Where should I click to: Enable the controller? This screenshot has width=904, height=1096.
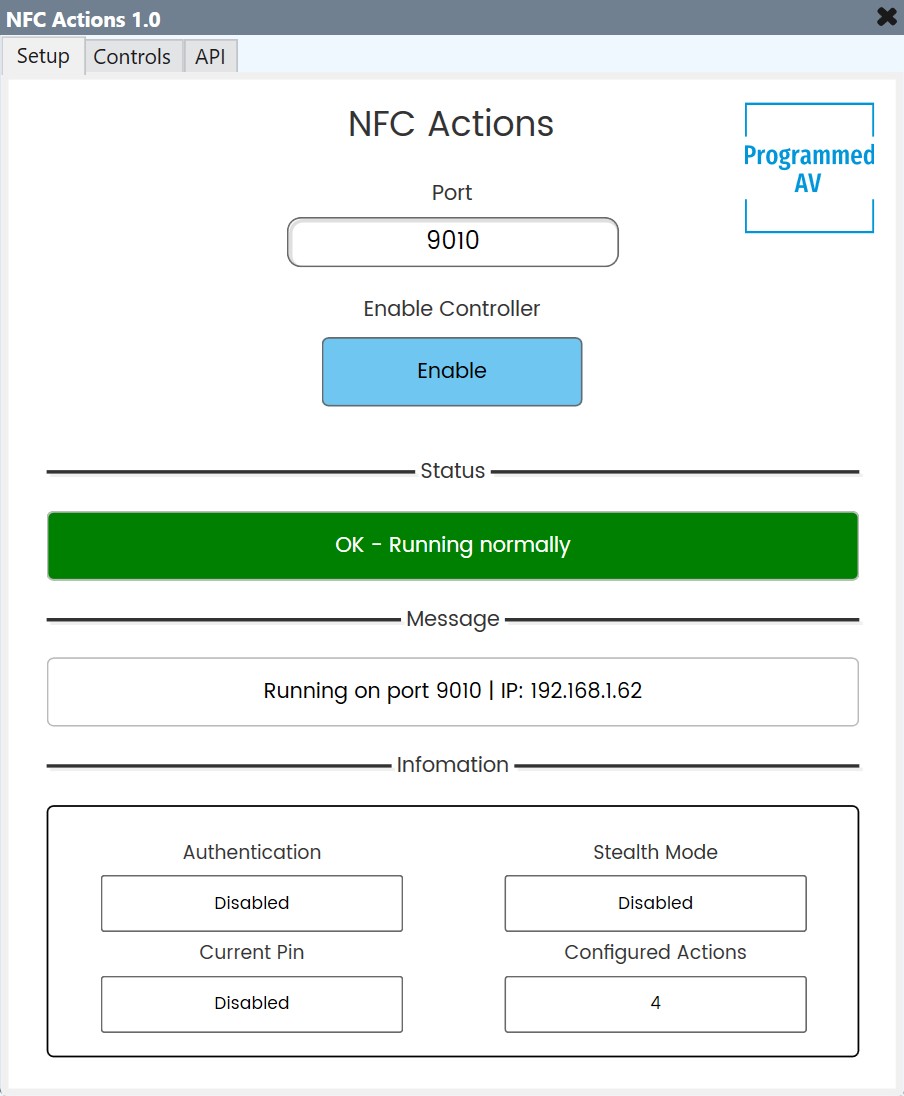451,371
